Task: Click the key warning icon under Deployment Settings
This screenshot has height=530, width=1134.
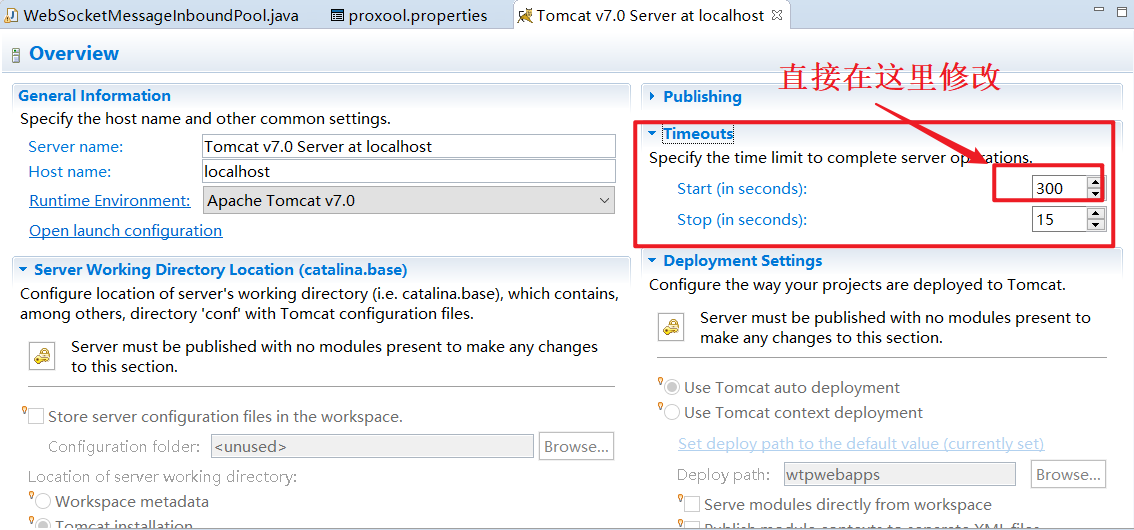Action: 671,327
